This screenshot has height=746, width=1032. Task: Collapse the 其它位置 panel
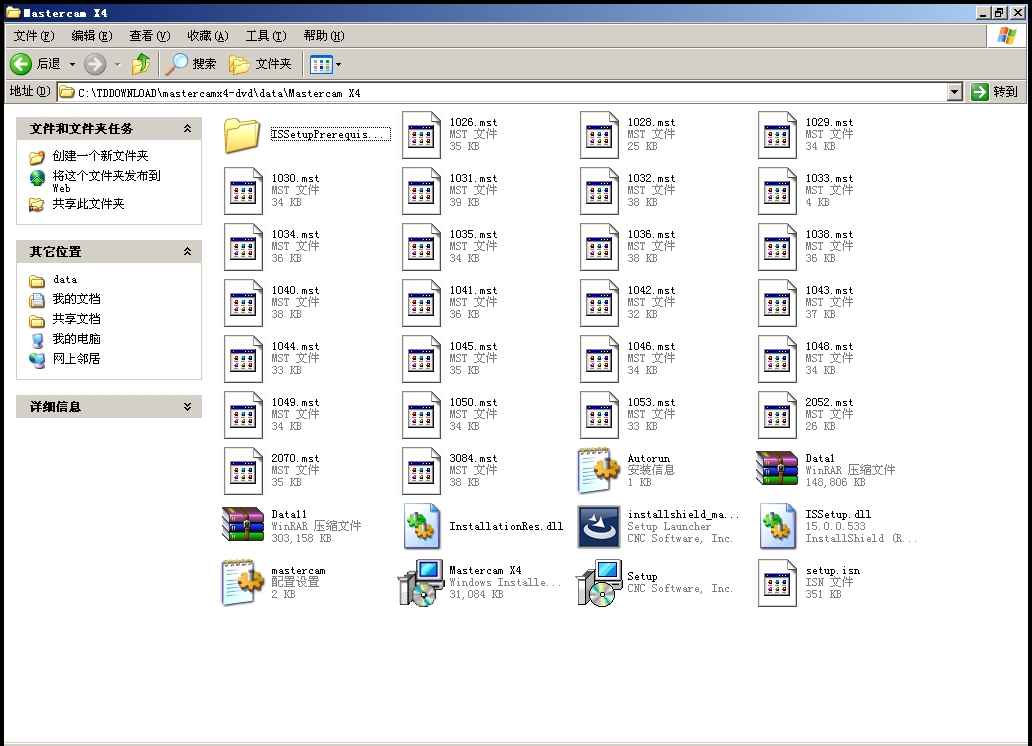188,252
